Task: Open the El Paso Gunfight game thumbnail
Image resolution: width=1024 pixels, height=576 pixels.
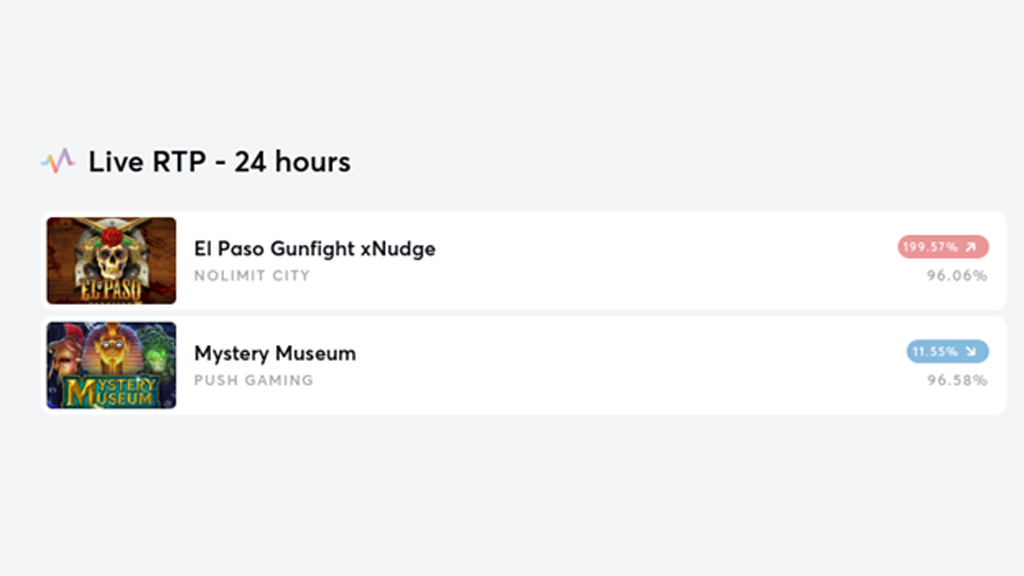Action: 111,261
